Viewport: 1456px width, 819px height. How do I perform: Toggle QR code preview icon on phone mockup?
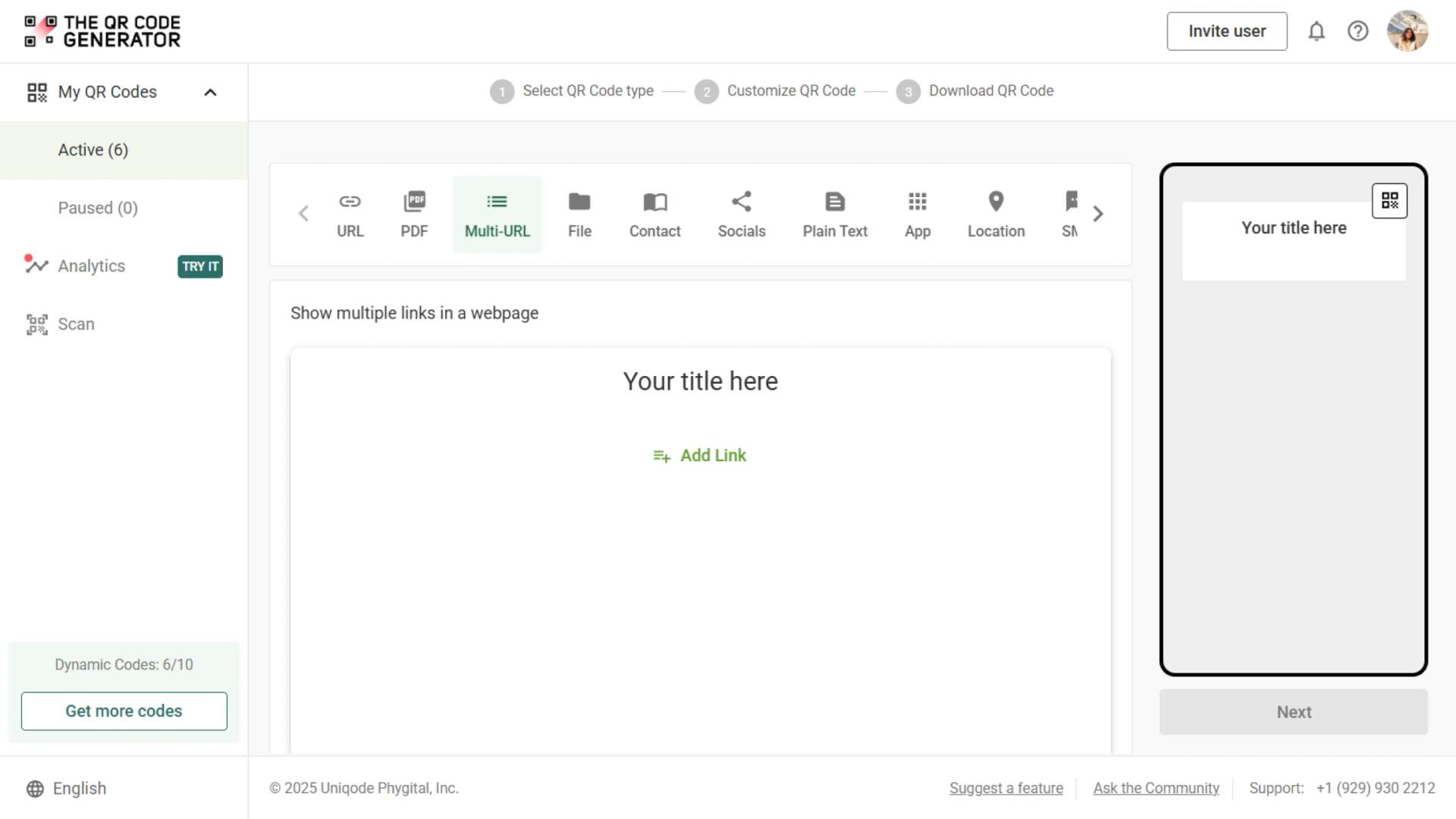1389,201
